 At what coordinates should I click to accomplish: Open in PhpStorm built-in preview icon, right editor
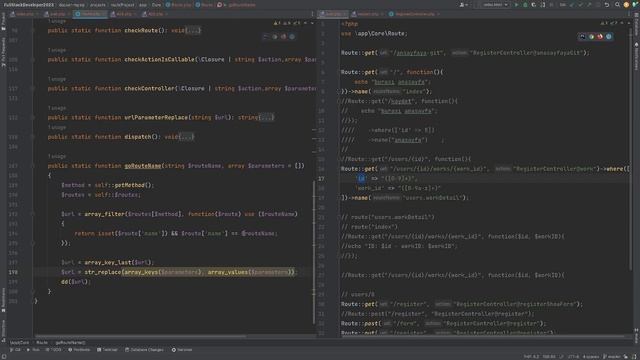click(x=583, y=37)
